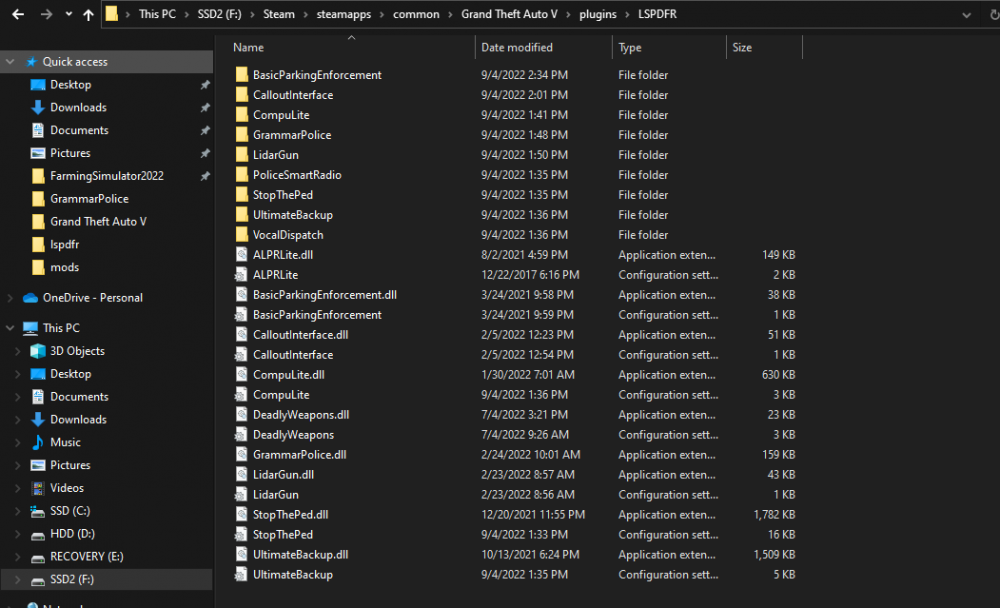The image size is (1000, 608).
Task: Select the CalloutInterface folder icon
Action: pos(241,94)
